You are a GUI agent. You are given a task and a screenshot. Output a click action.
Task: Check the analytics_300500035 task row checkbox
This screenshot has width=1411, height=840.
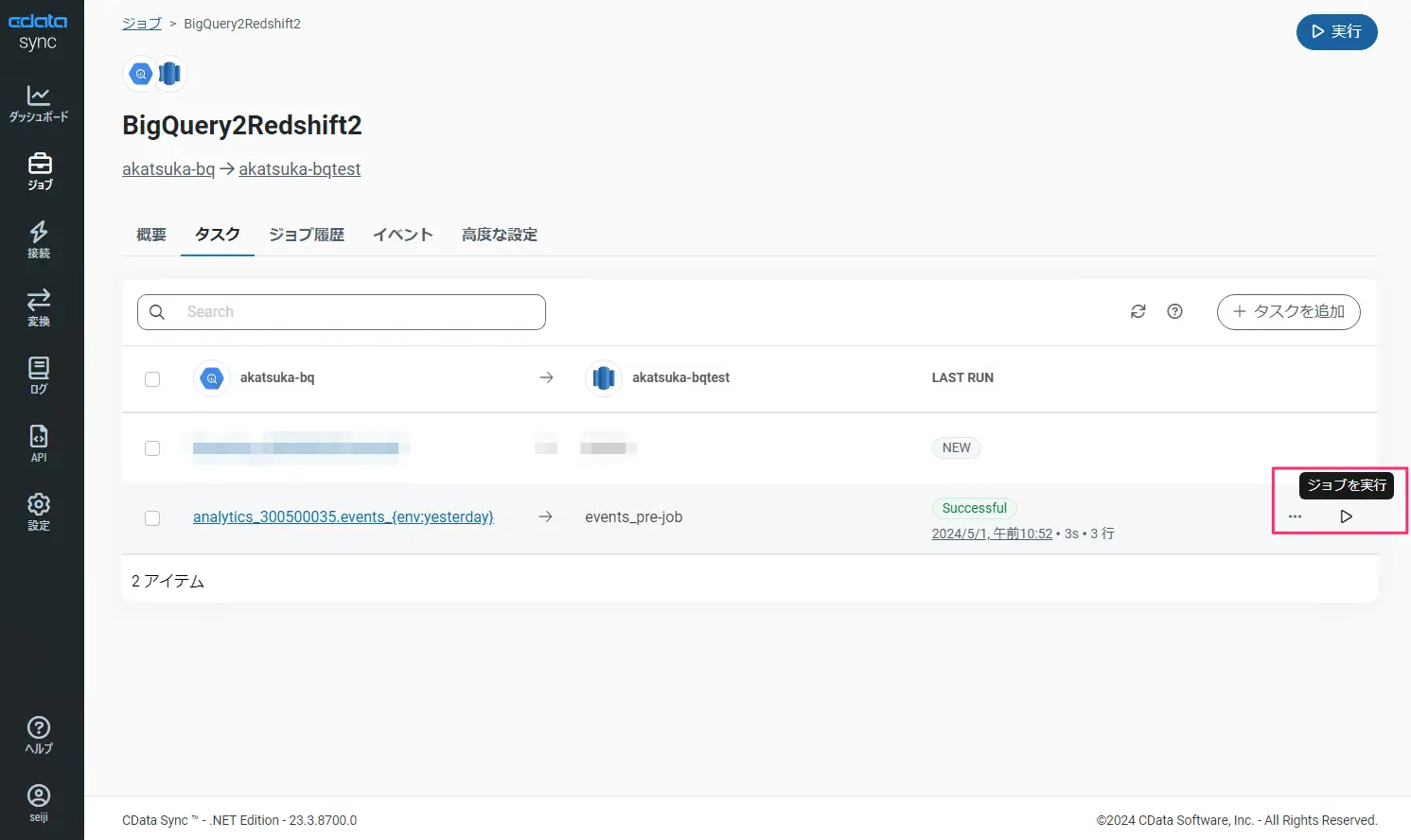pyautogui.click(x=152, y=518)
